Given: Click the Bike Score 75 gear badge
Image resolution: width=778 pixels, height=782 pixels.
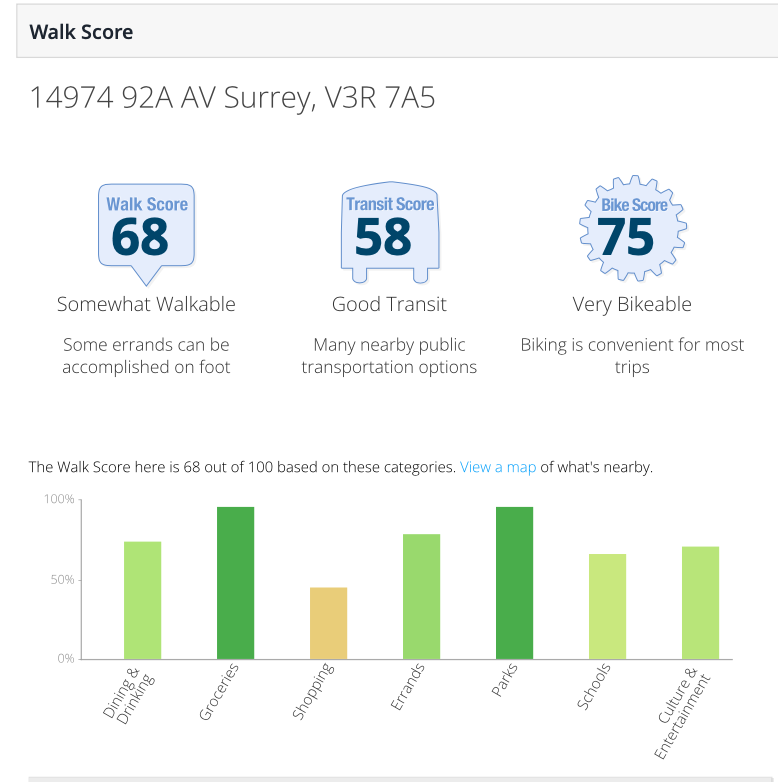Looking at the screenshot, I should (x=633, y=228).
